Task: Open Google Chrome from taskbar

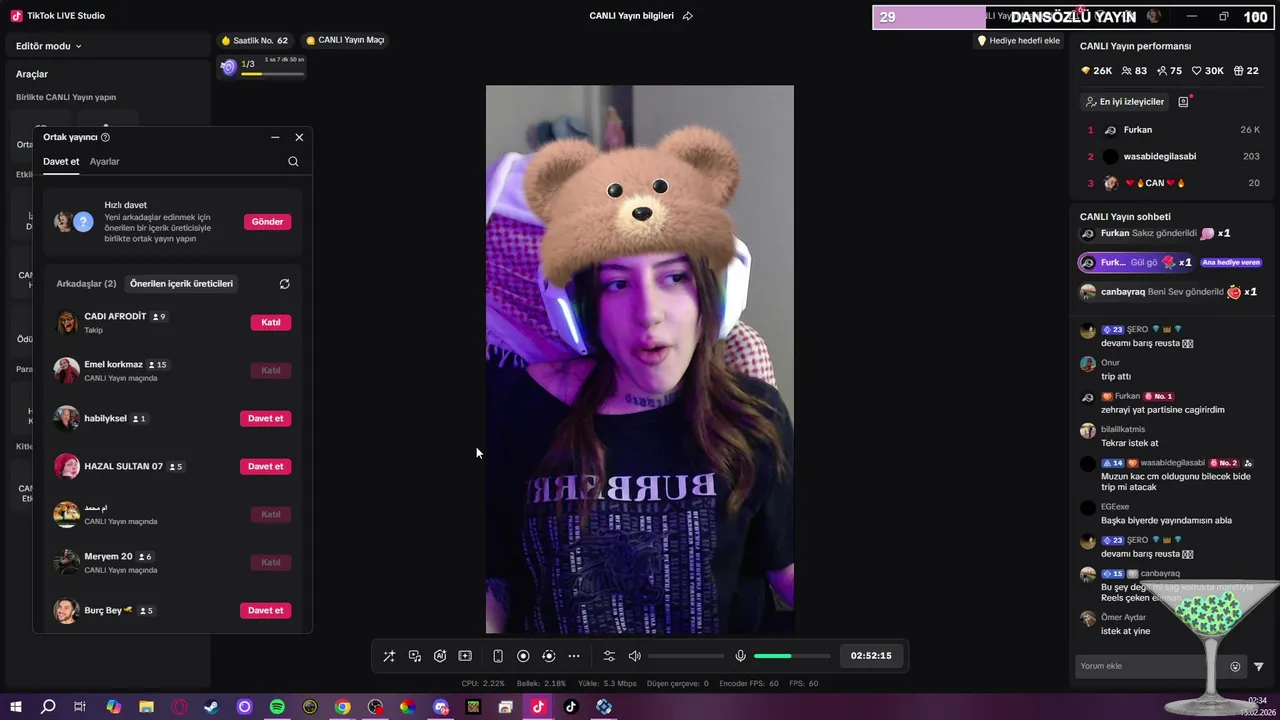Action: 343,707
